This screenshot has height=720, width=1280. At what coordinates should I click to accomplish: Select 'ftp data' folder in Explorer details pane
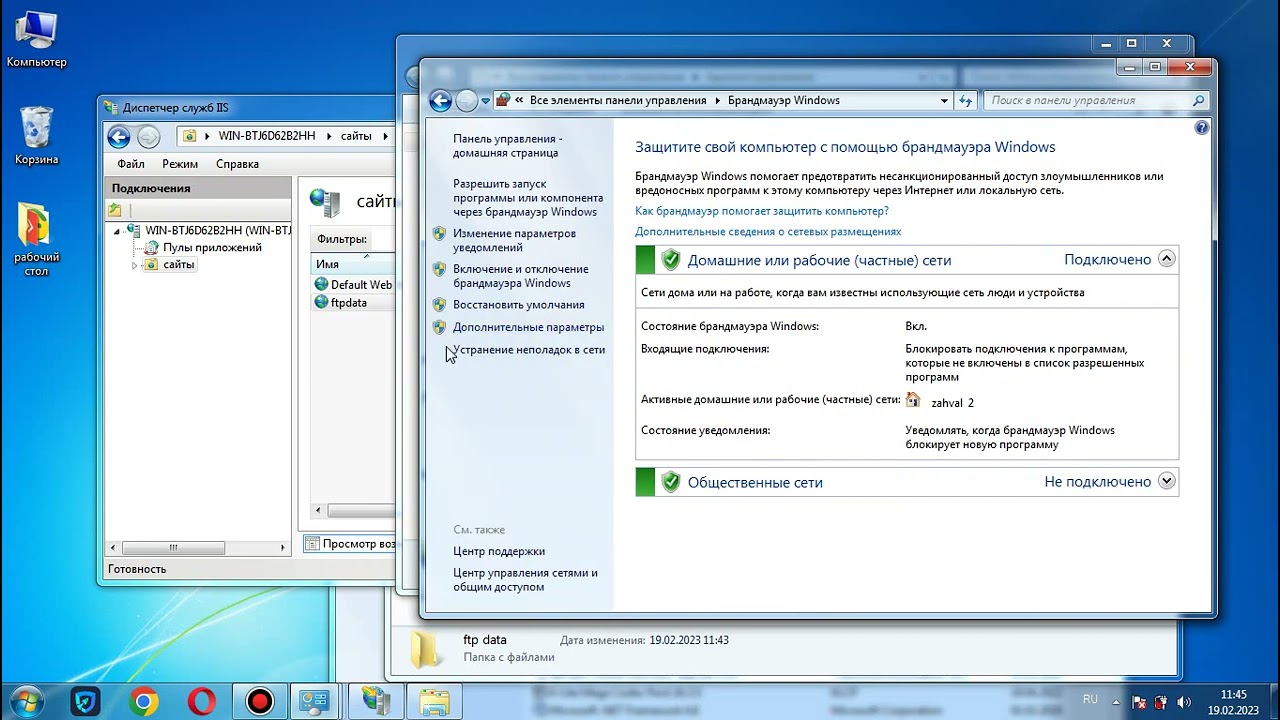coord(485,640)
